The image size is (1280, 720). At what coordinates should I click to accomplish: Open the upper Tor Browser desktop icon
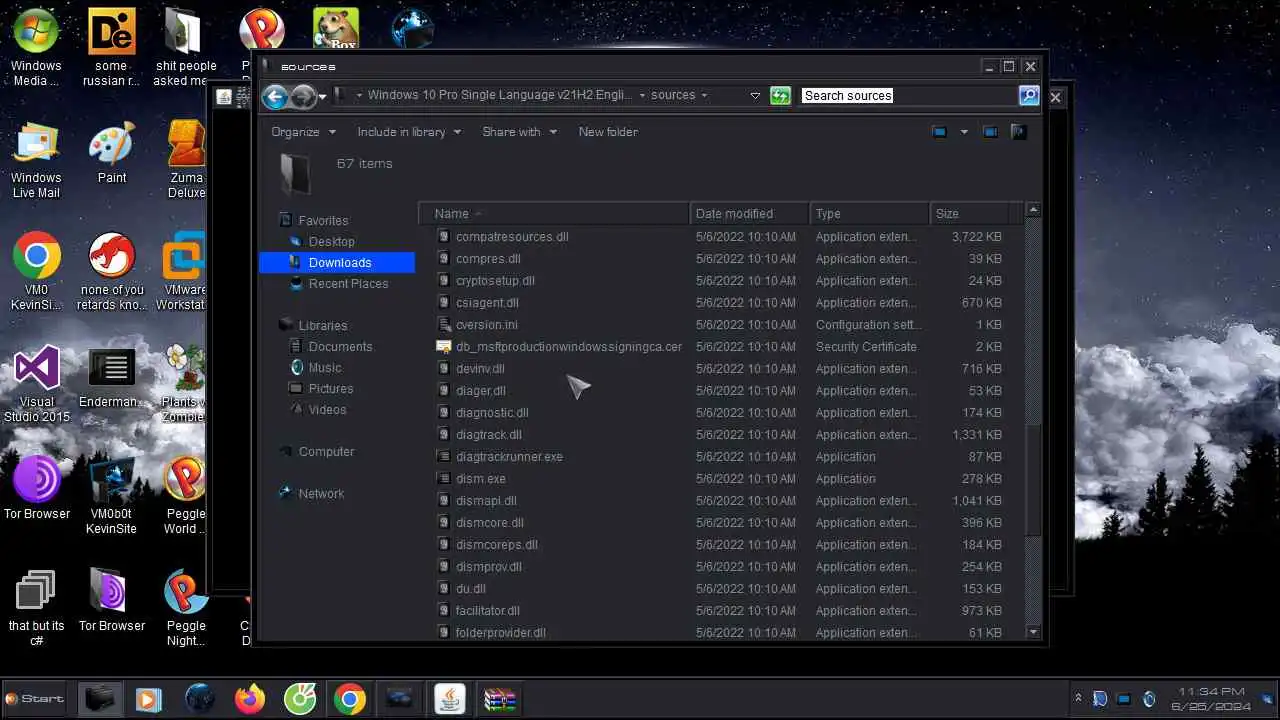tap(37, 489)
